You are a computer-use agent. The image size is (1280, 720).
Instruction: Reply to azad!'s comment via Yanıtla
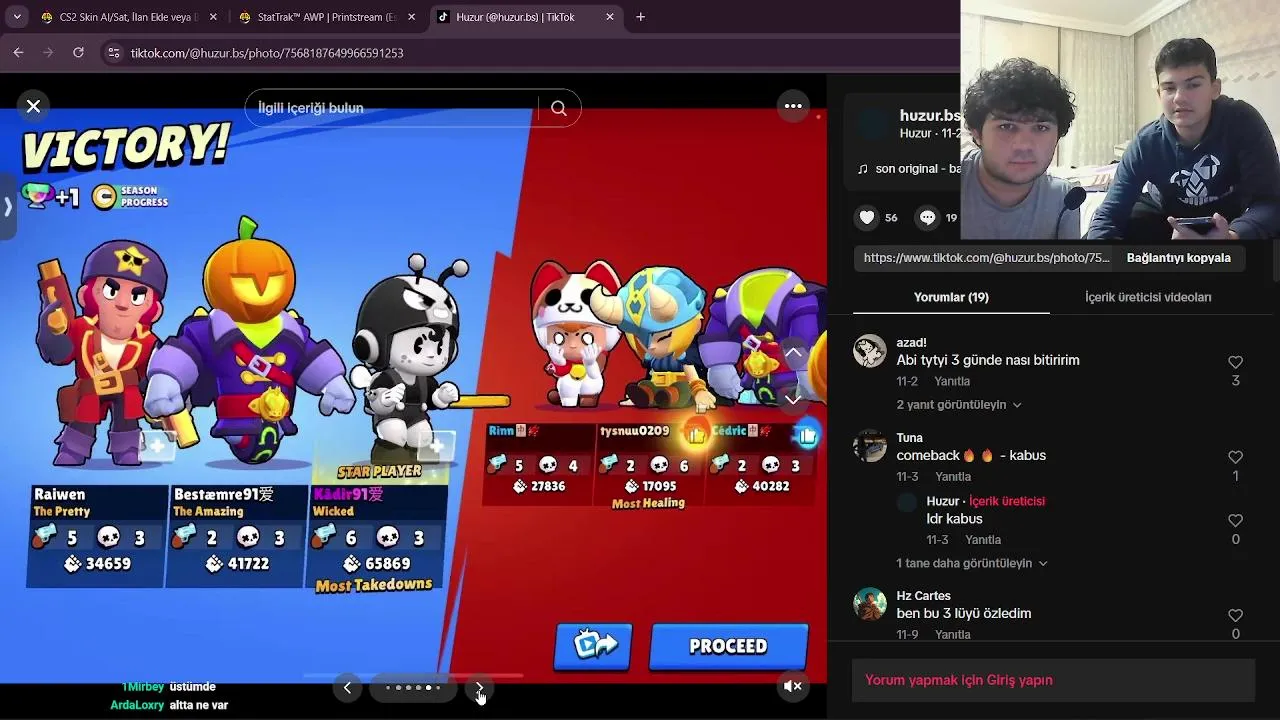952,382
